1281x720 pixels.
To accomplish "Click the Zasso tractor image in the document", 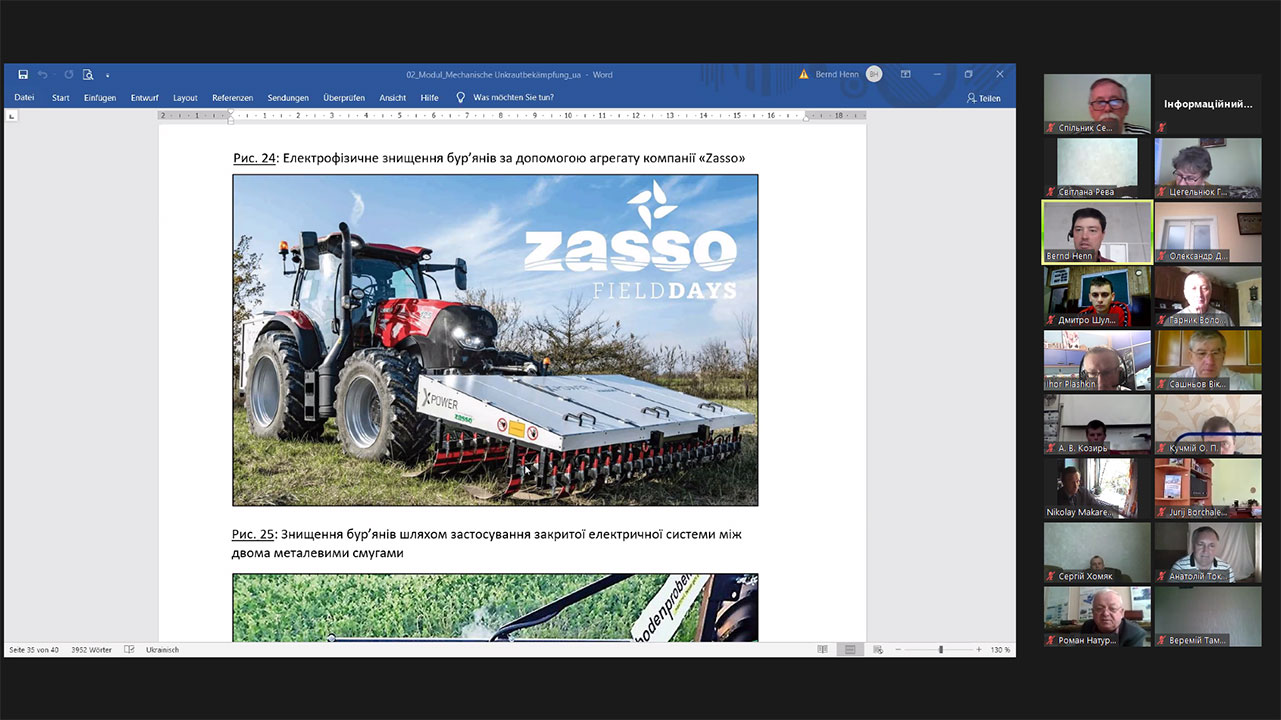I will [x=495, y=340].
